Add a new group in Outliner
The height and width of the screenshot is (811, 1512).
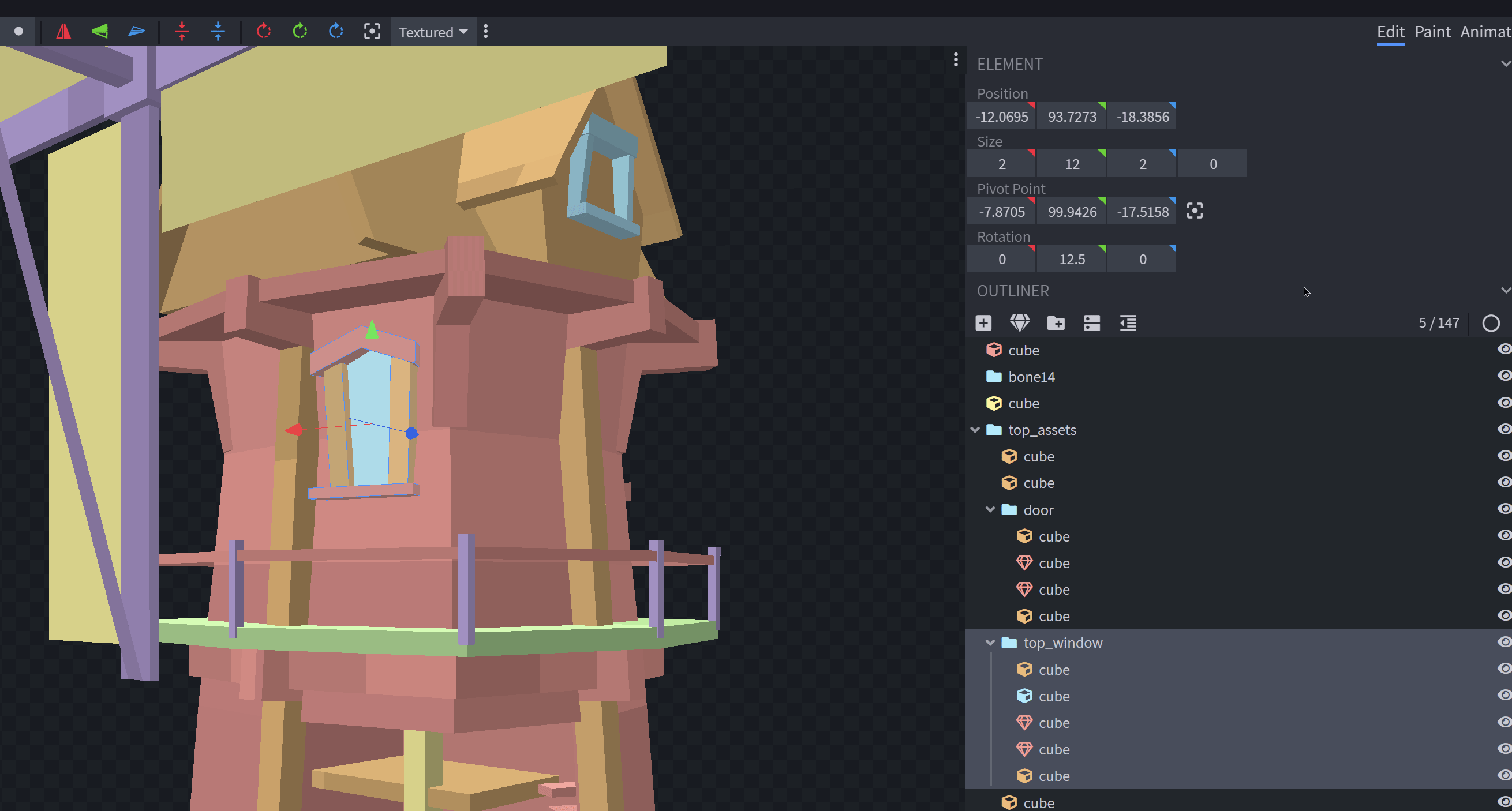1056,323
